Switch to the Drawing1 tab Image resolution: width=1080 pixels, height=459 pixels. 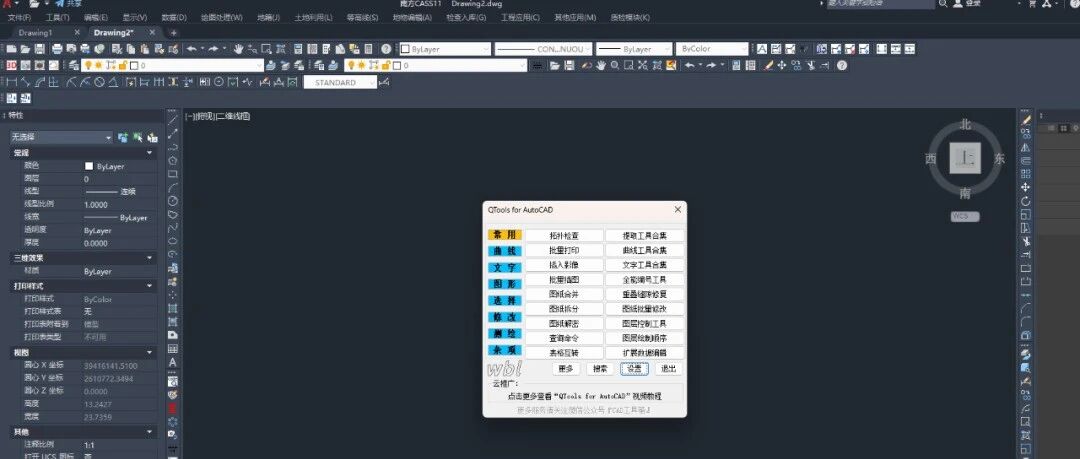click(36, 32)
